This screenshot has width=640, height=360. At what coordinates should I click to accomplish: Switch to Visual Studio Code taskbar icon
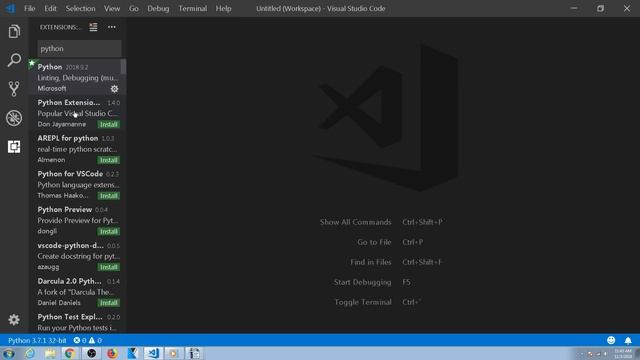coord(153,353)
